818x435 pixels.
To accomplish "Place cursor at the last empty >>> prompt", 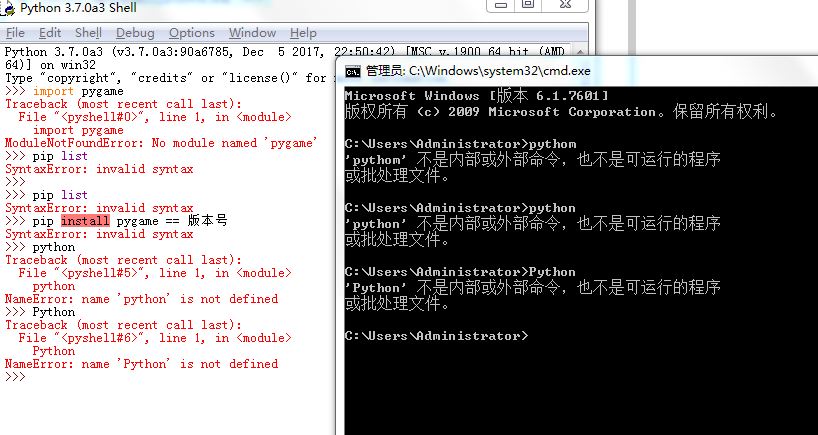I will pos(30,377).
